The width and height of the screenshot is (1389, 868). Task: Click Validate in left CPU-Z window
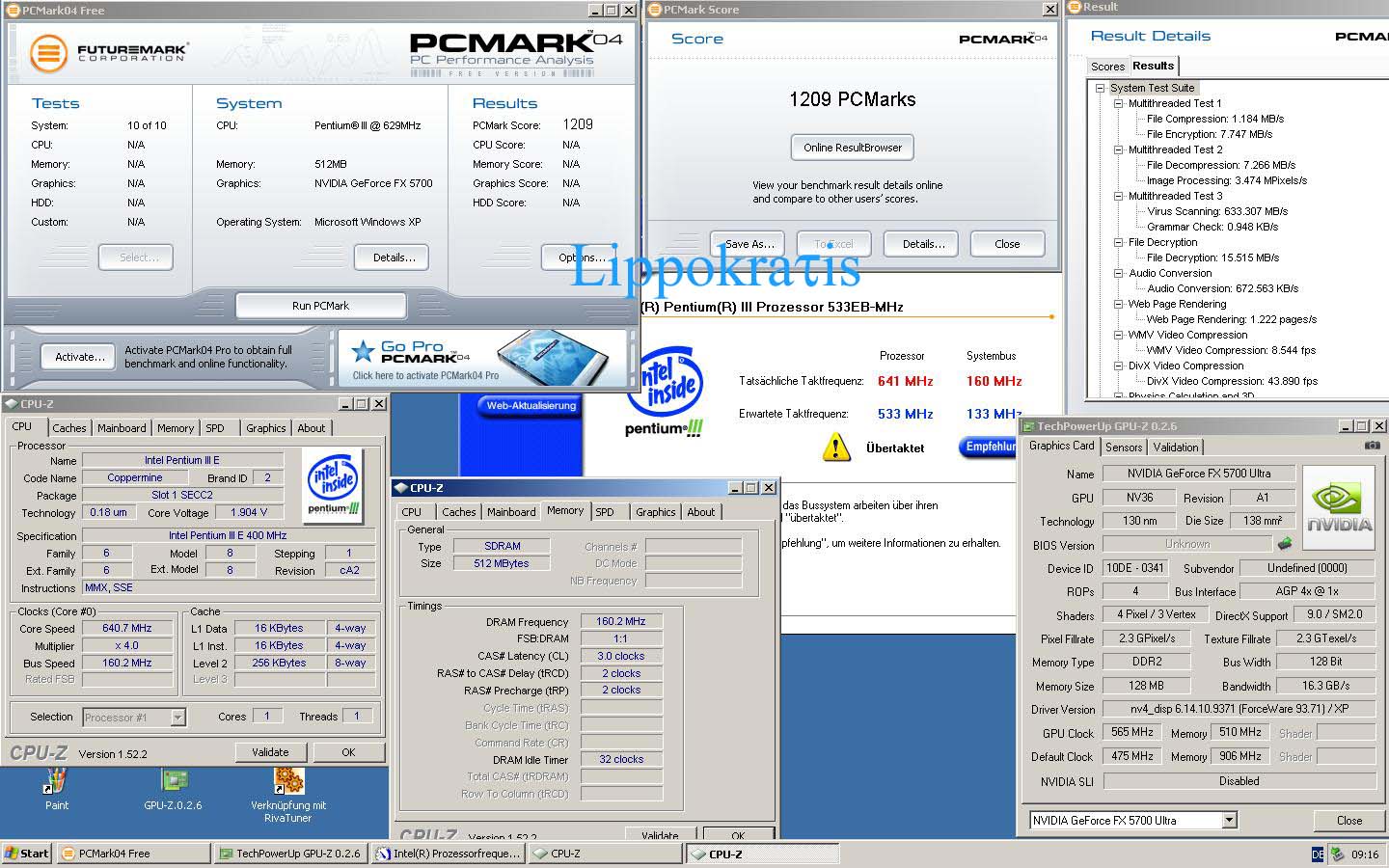pos(271,752)
